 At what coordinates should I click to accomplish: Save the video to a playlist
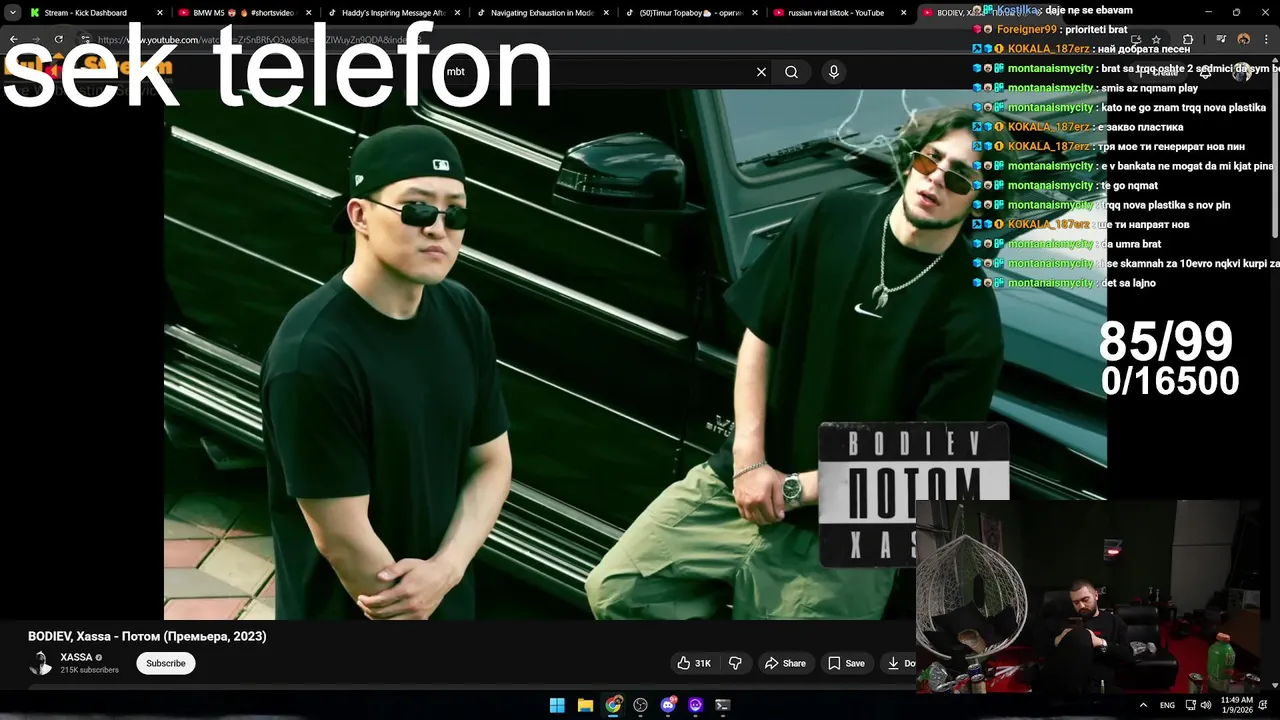(846, 663)
